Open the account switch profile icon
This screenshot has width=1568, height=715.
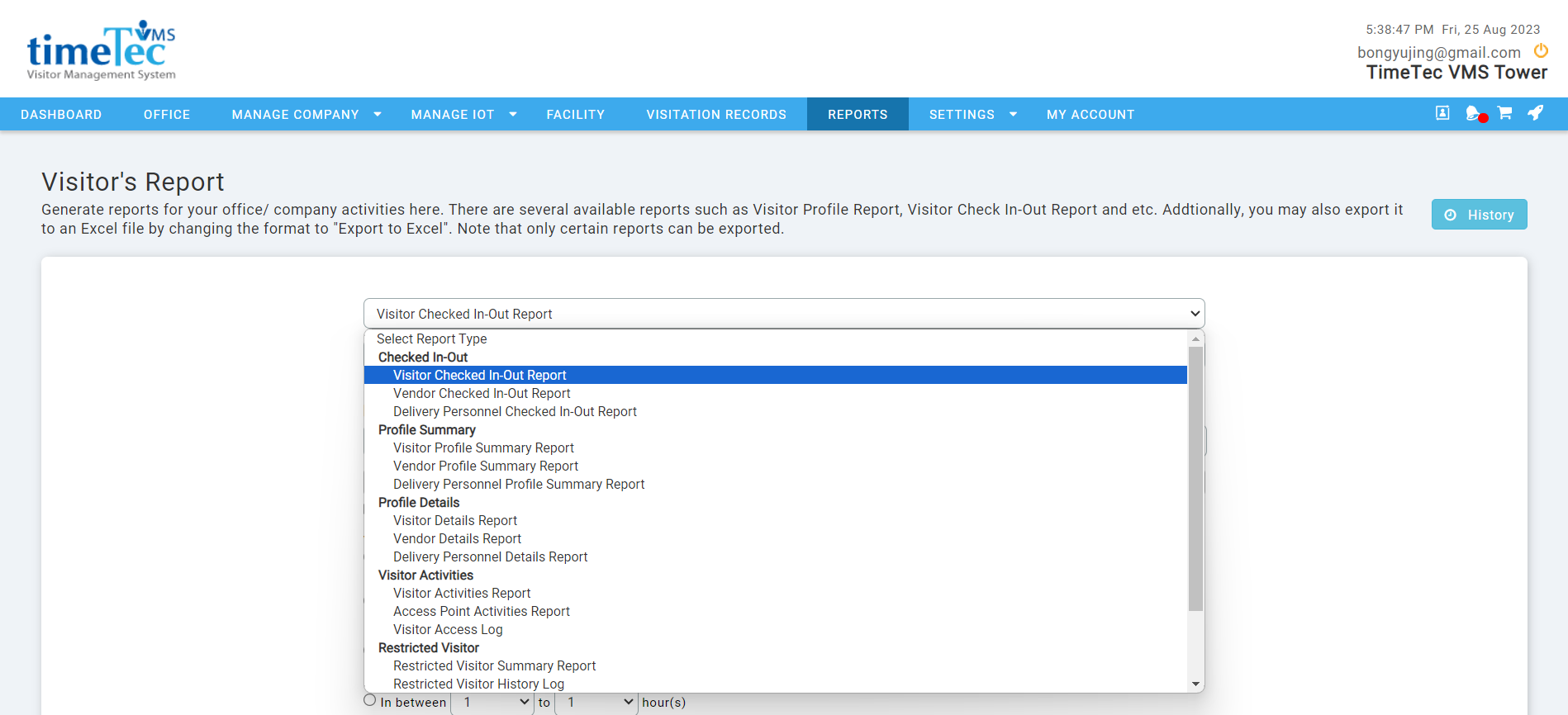pos(1442,113)
